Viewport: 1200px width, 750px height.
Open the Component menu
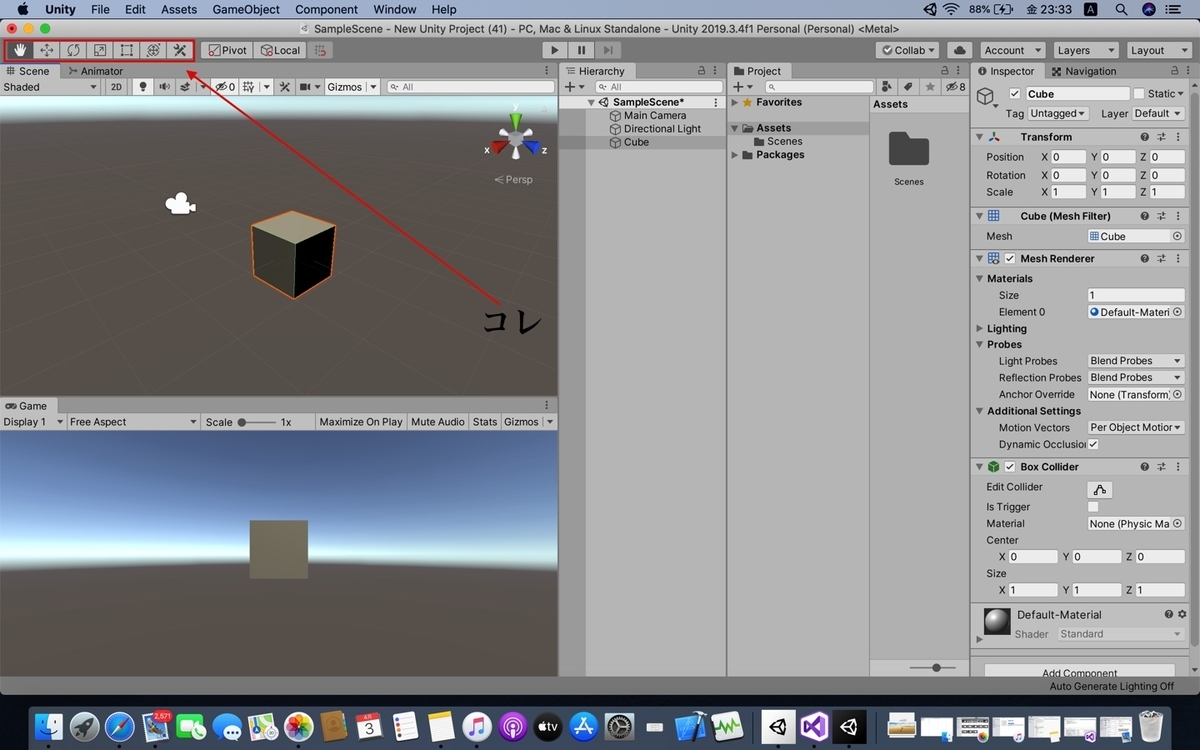tap(326, 9)
